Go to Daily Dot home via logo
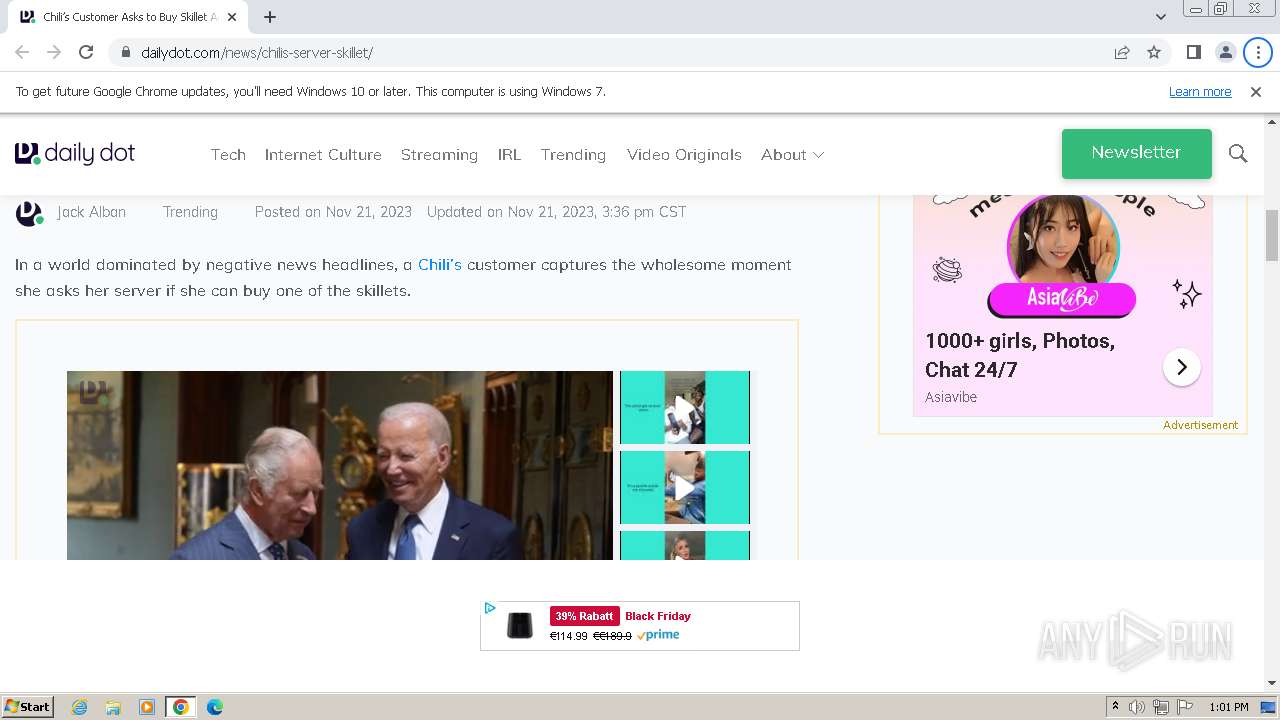Viewport: 1280px width, 720px height. coord(75,153)
